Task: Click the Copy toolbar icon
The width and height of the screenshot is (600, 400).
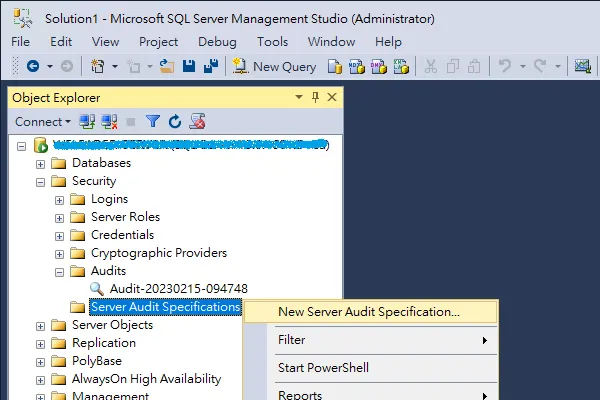Action: tap(453, 67)
